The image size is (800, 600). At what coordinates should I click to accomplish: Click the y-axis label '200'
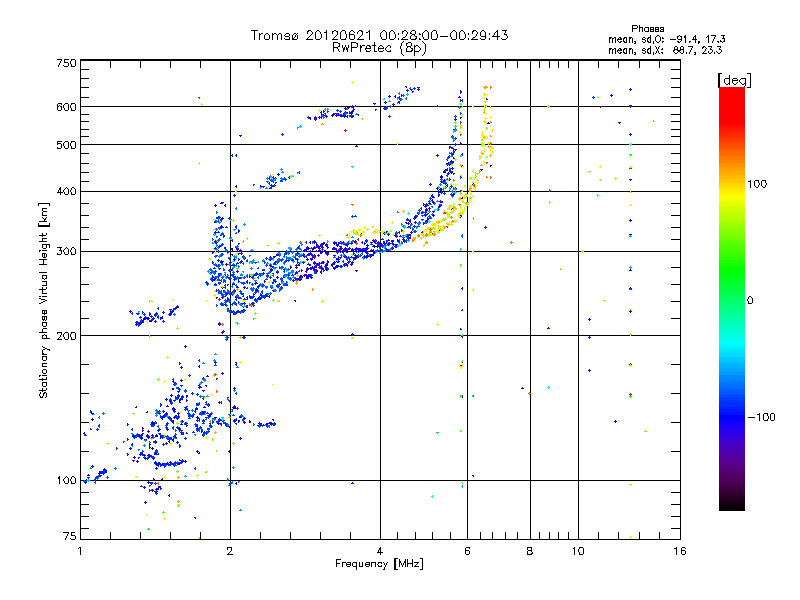pos(66,336)
